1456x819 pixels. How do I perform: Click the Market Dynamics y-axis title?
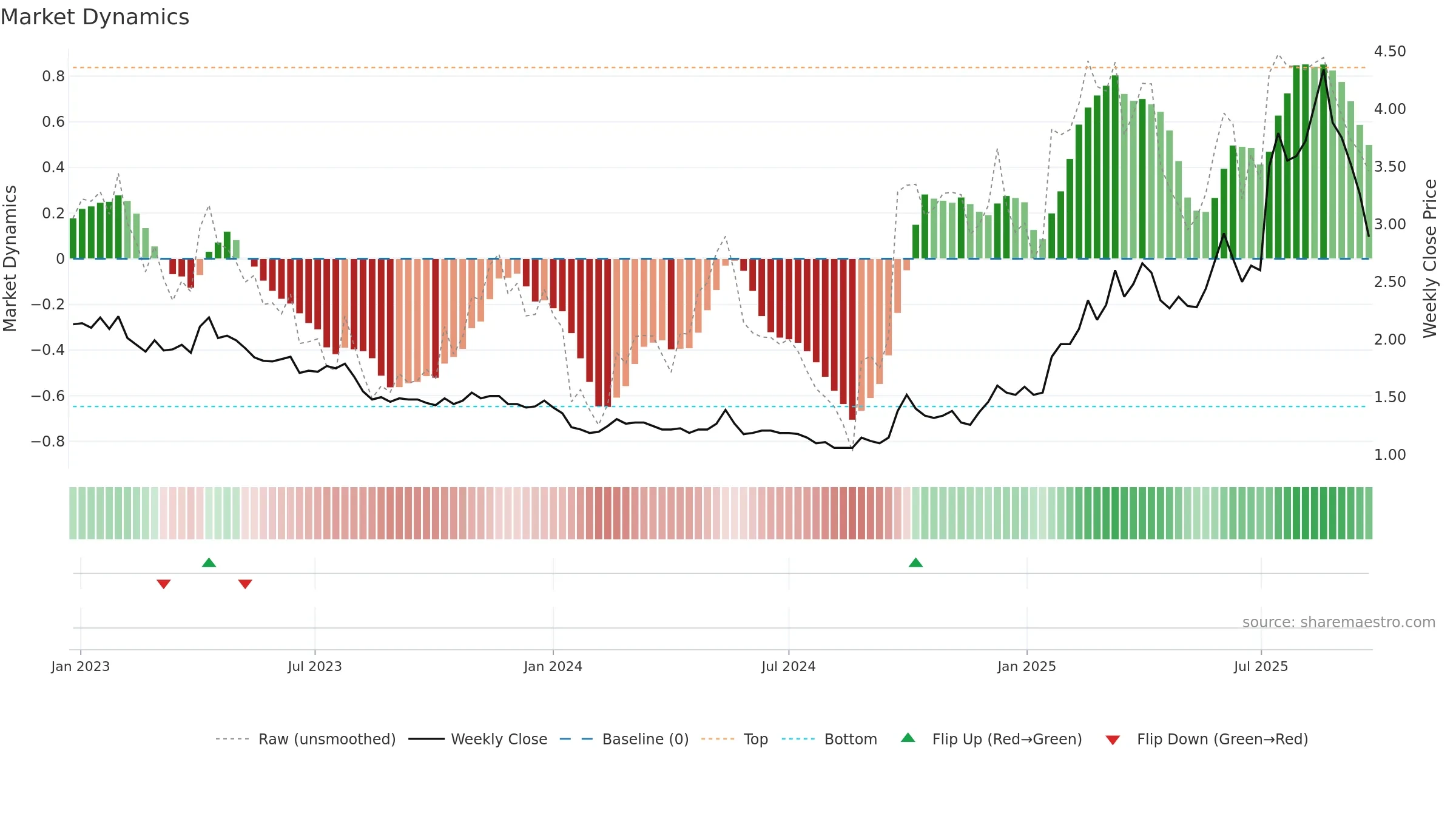pos(10,258)
